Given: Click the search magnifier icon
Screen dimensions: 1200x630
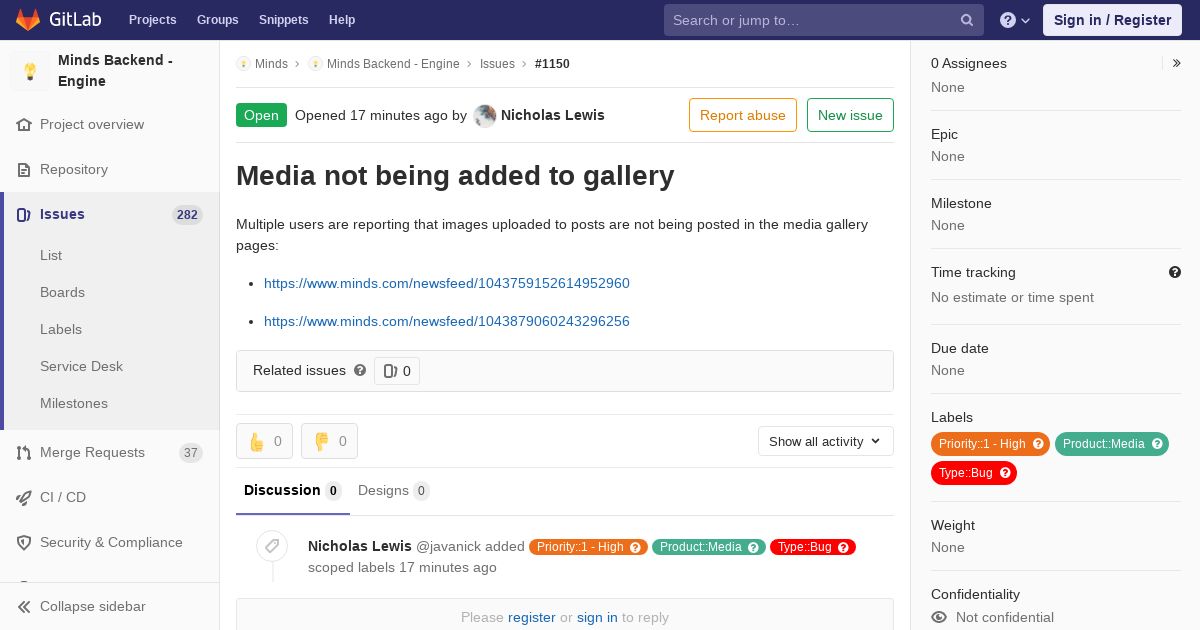Looking at the screenshot, I should [x=967, y=20].
